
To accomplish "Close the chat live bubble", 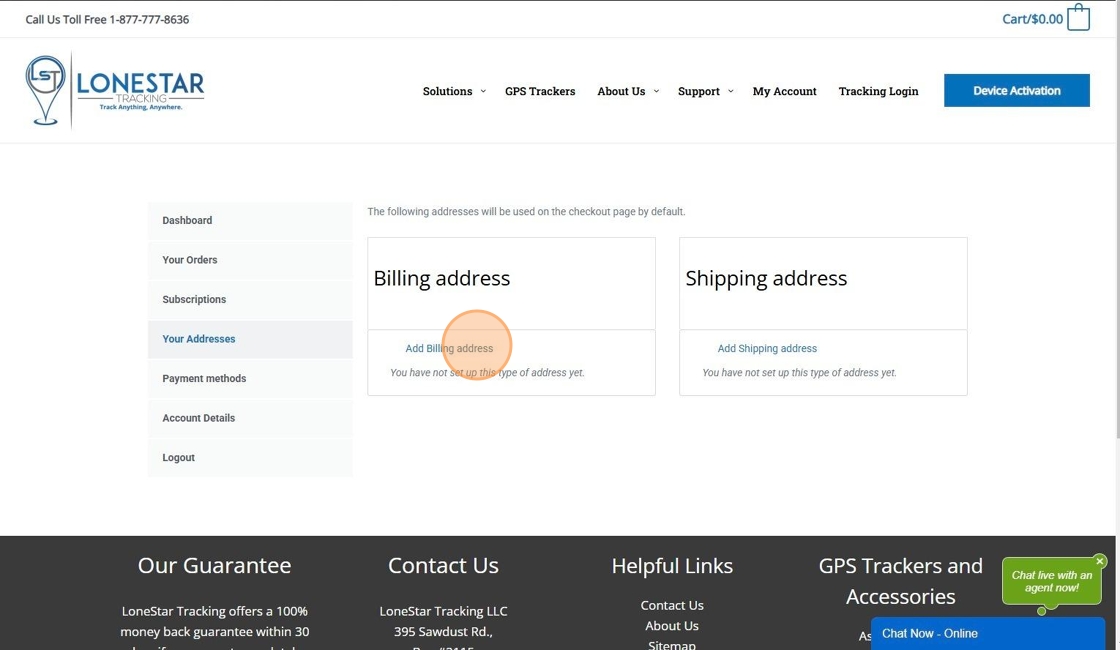I will pyautogui.click(x=1100, y=561).
